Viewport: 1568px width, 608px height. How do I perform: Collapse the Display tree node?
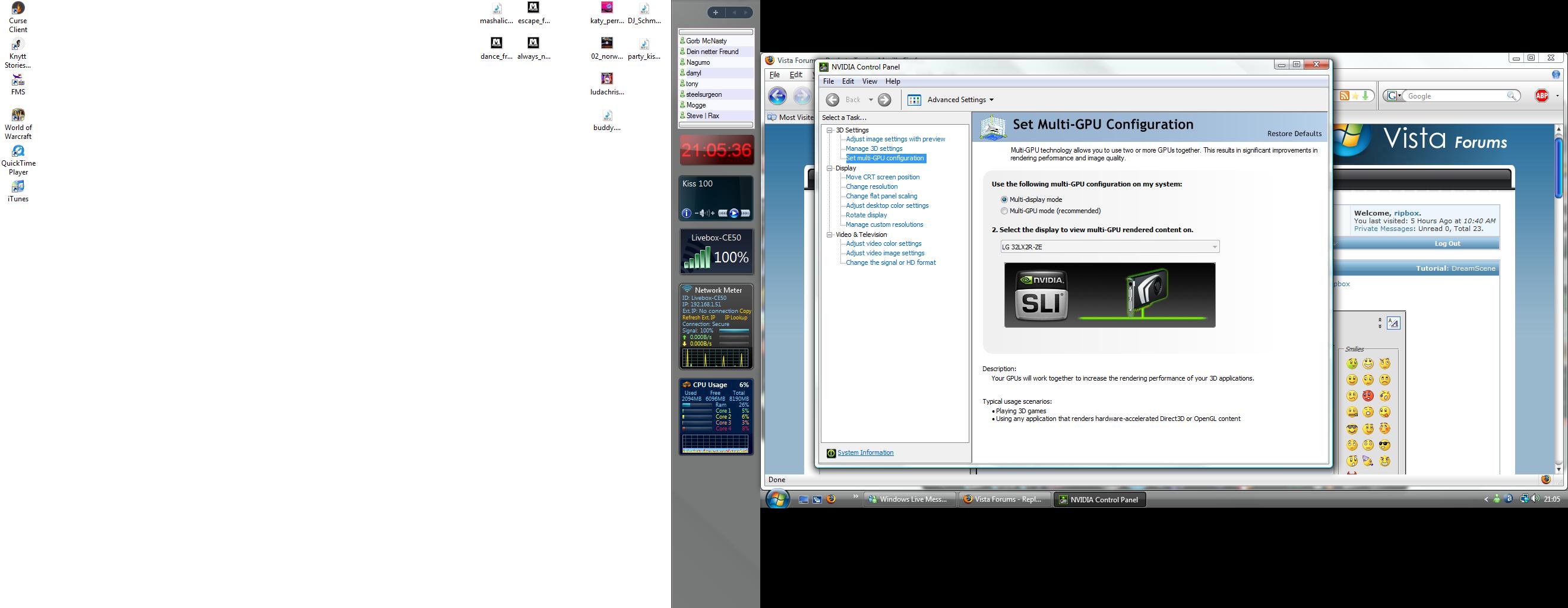pos(829,168)
